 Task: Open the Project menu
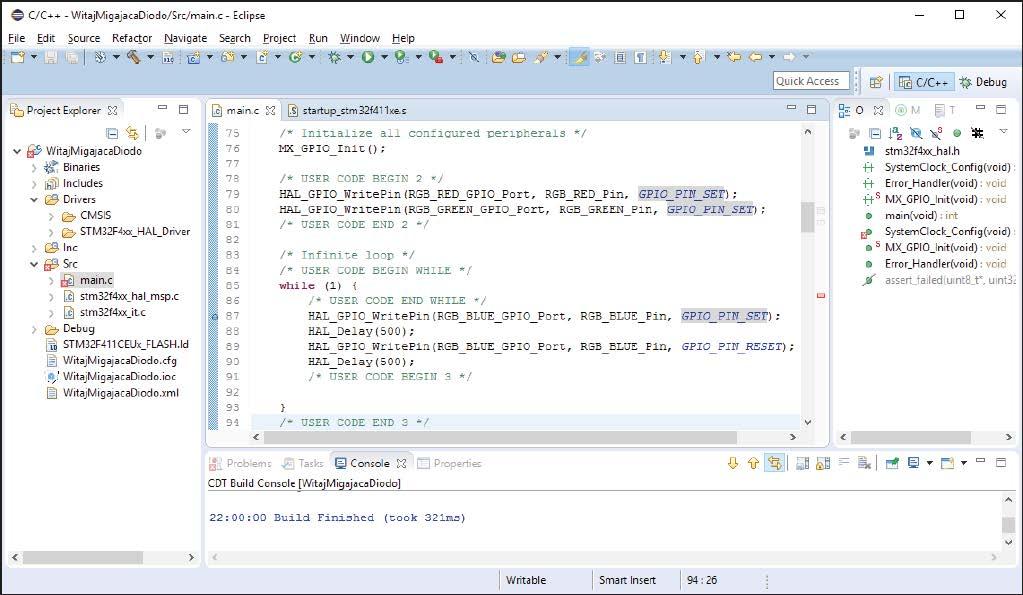coord(279,38)
